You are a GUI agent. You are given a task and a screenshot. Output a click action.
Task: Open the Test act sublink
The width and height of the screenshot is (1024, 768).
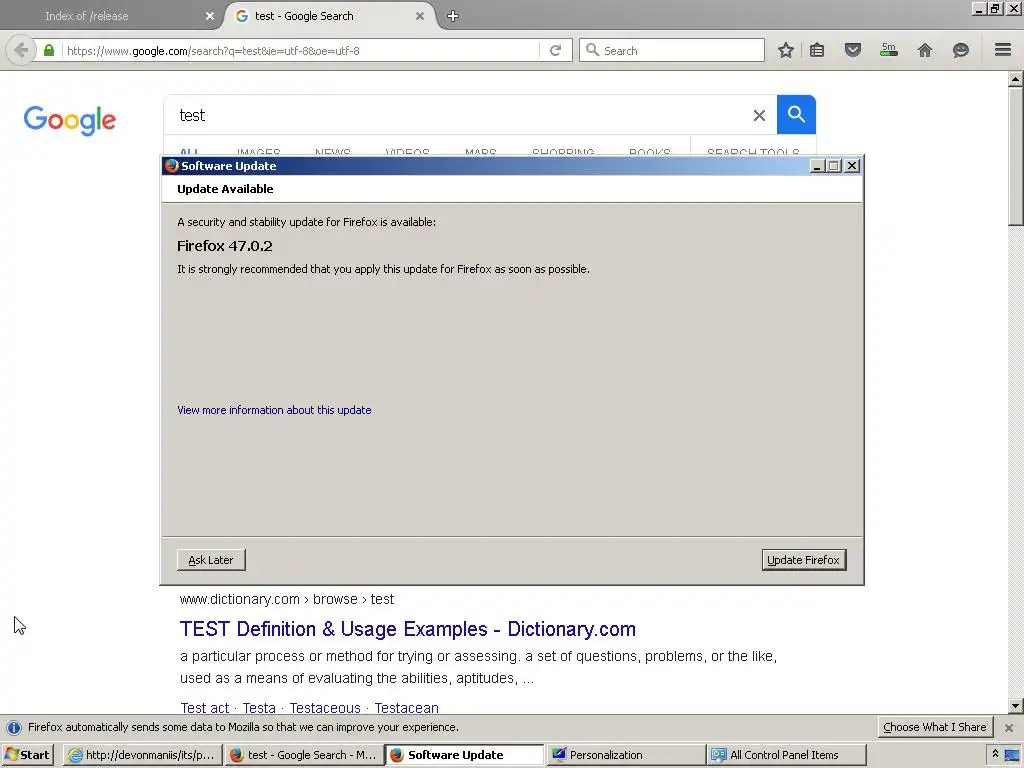(x=204, y=708)
